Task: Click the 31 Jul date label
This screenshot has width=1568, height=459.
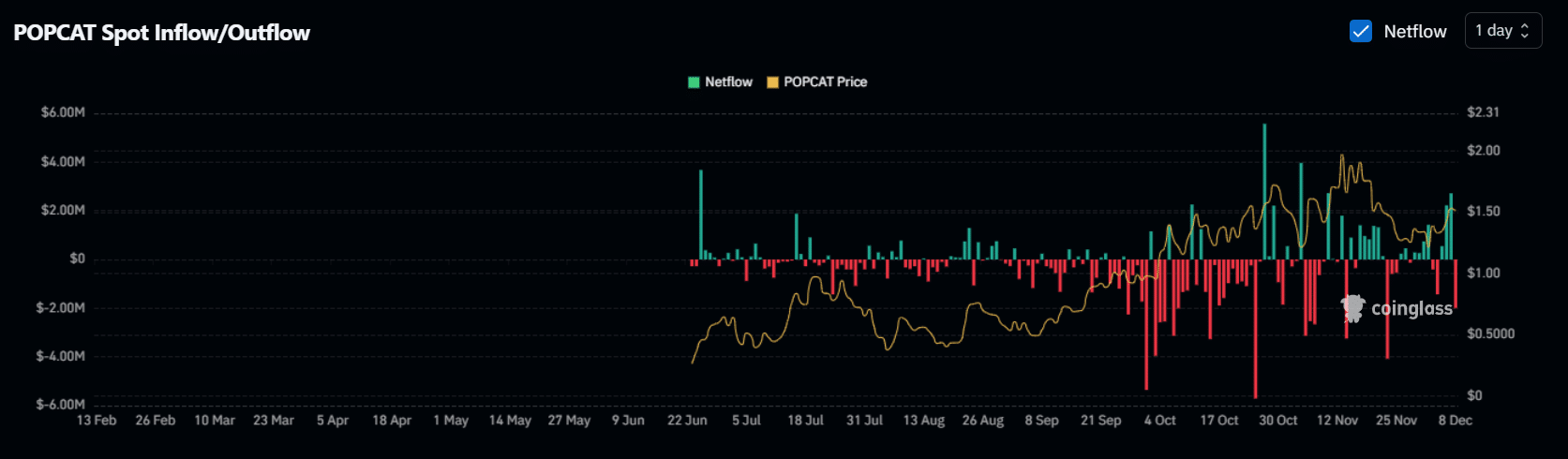Action: click(864, 420)
